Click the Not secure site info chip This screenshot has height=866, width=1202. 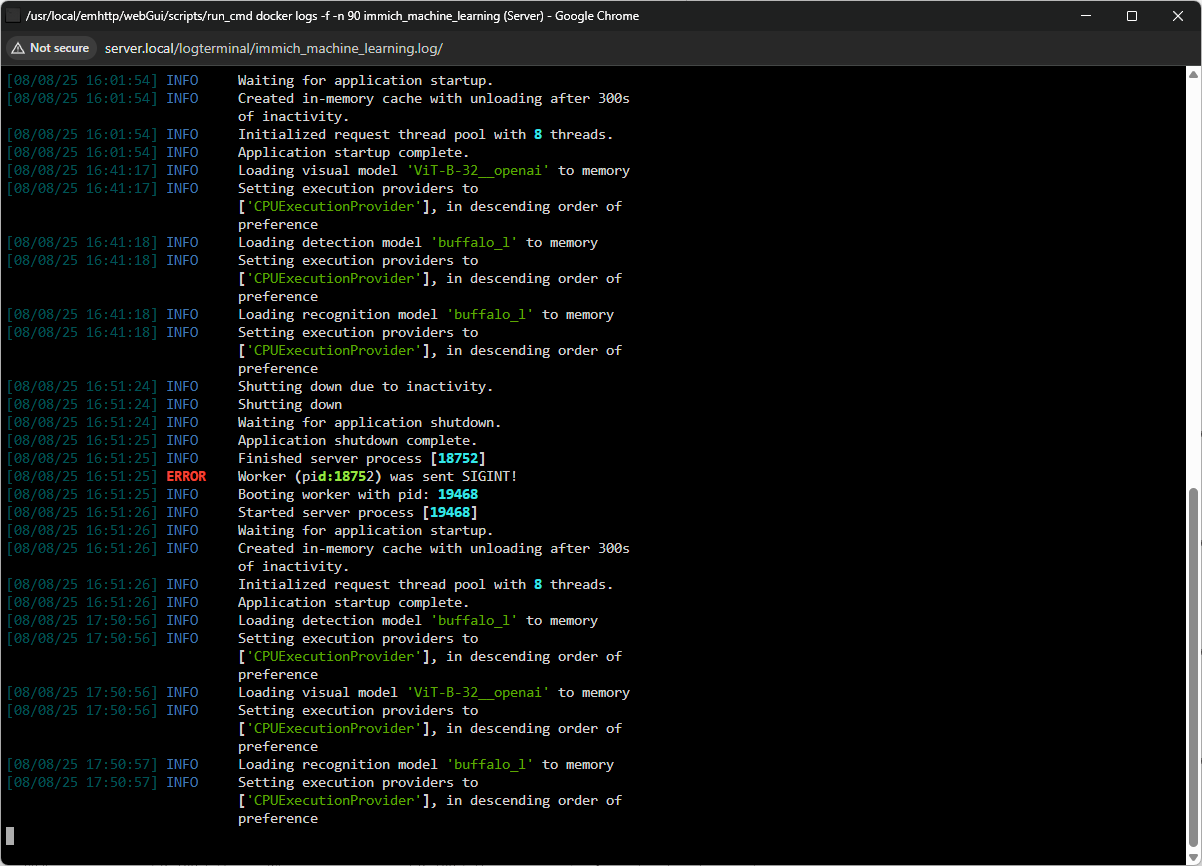pos(52,48)
